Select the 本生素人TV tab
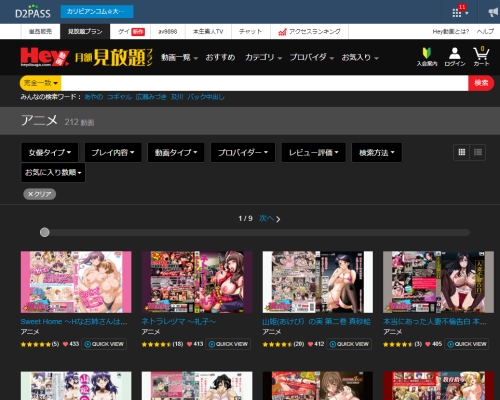The height and width of the screenshot is (400, 500). click(x=208, y=32)
